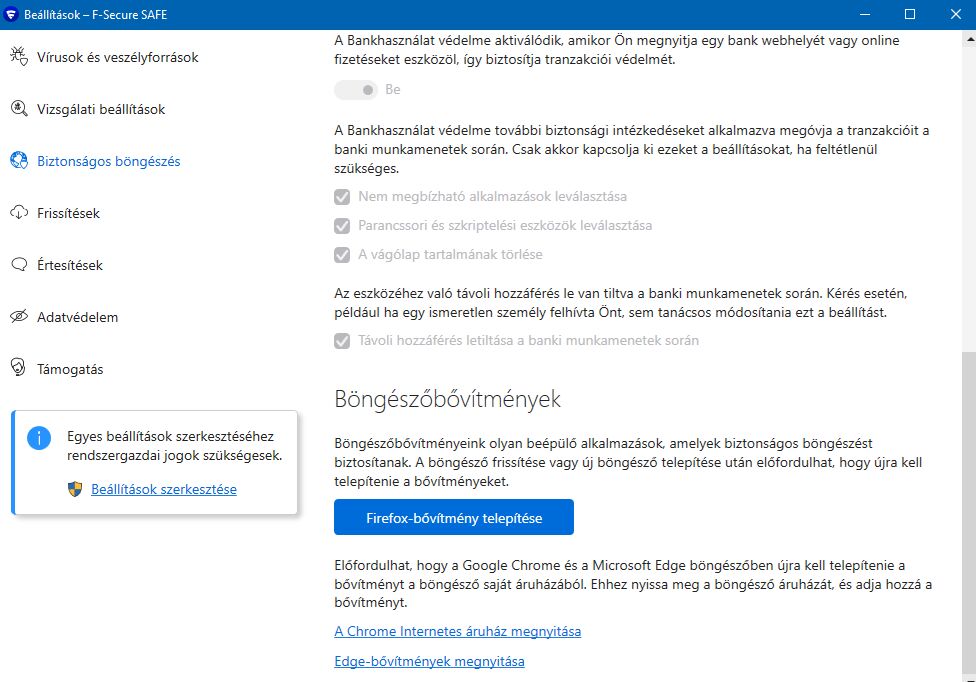The height and width of the screenshot is (682, 976).
Task: Toggle A vágólap tartalmának törlése checkbox
Action: 342,255
